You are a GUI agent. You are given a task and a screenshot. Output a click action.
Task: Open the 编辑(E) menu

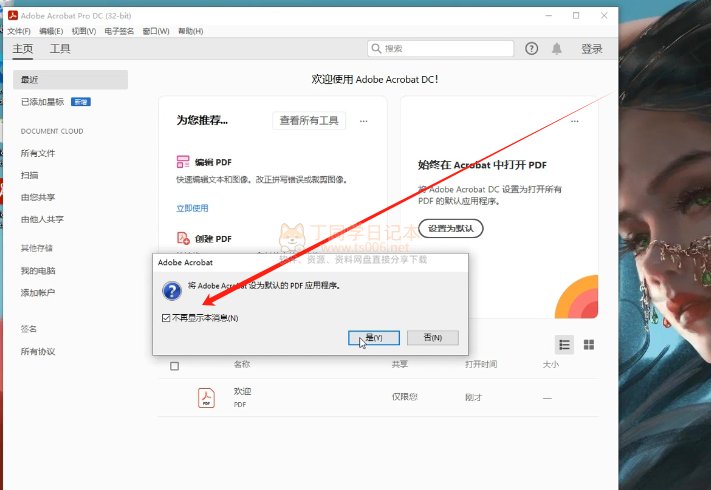pyautogui.click(x=51, y=31)
